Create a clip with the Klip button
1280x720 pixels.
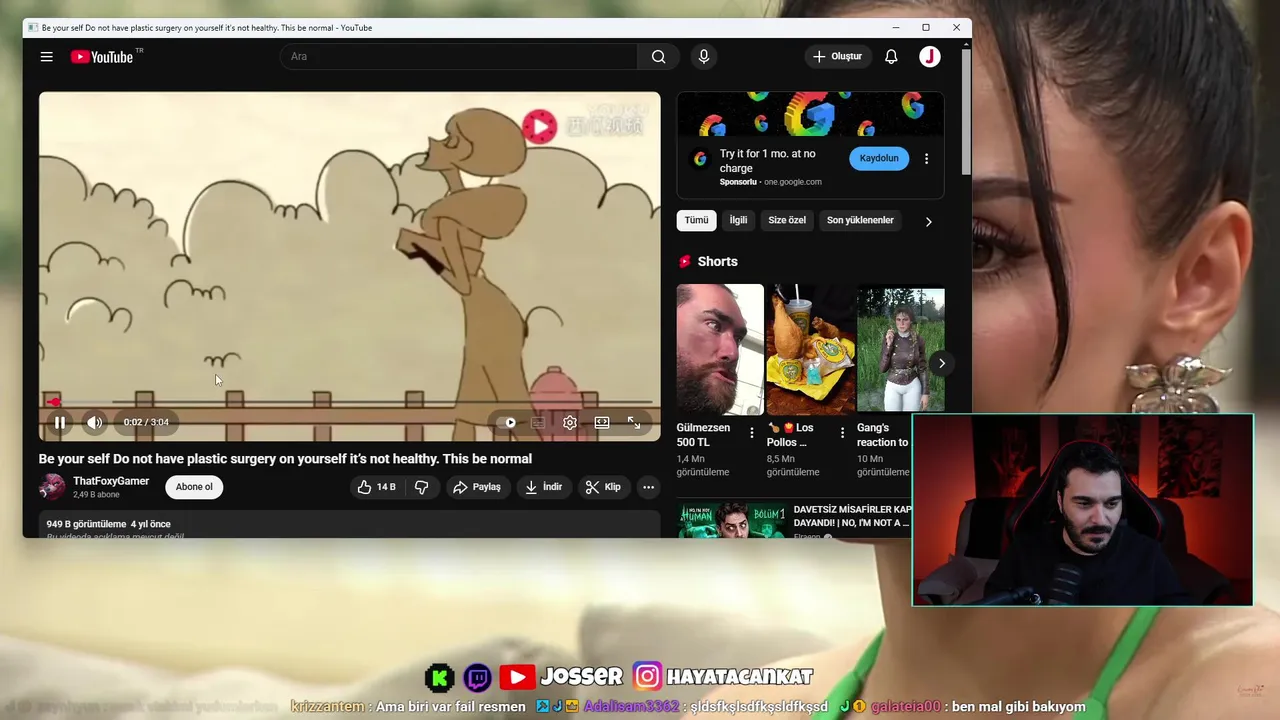point(603,487)
